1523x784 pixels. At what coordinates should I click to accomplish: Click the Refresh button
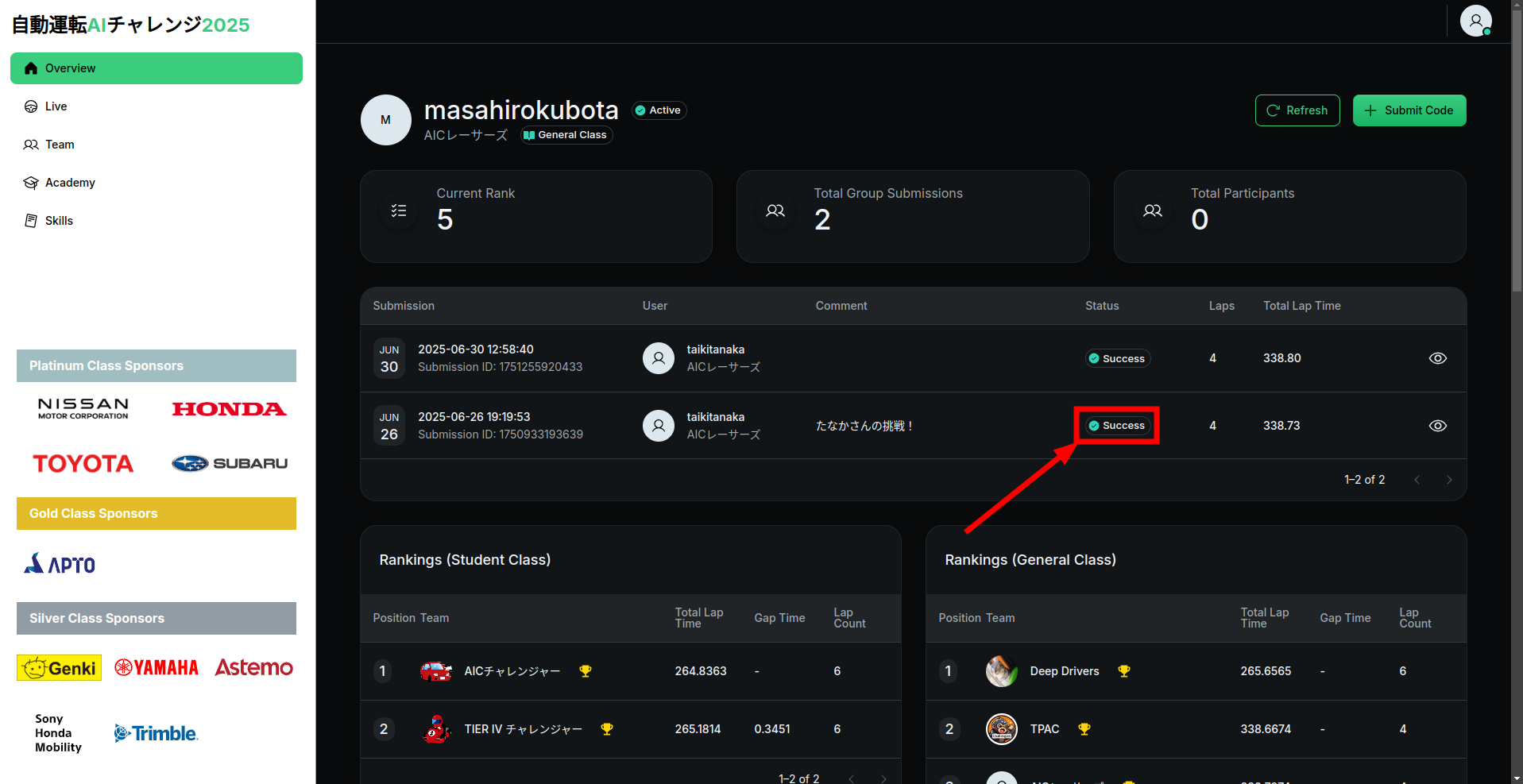click(x=1297, y=110)
